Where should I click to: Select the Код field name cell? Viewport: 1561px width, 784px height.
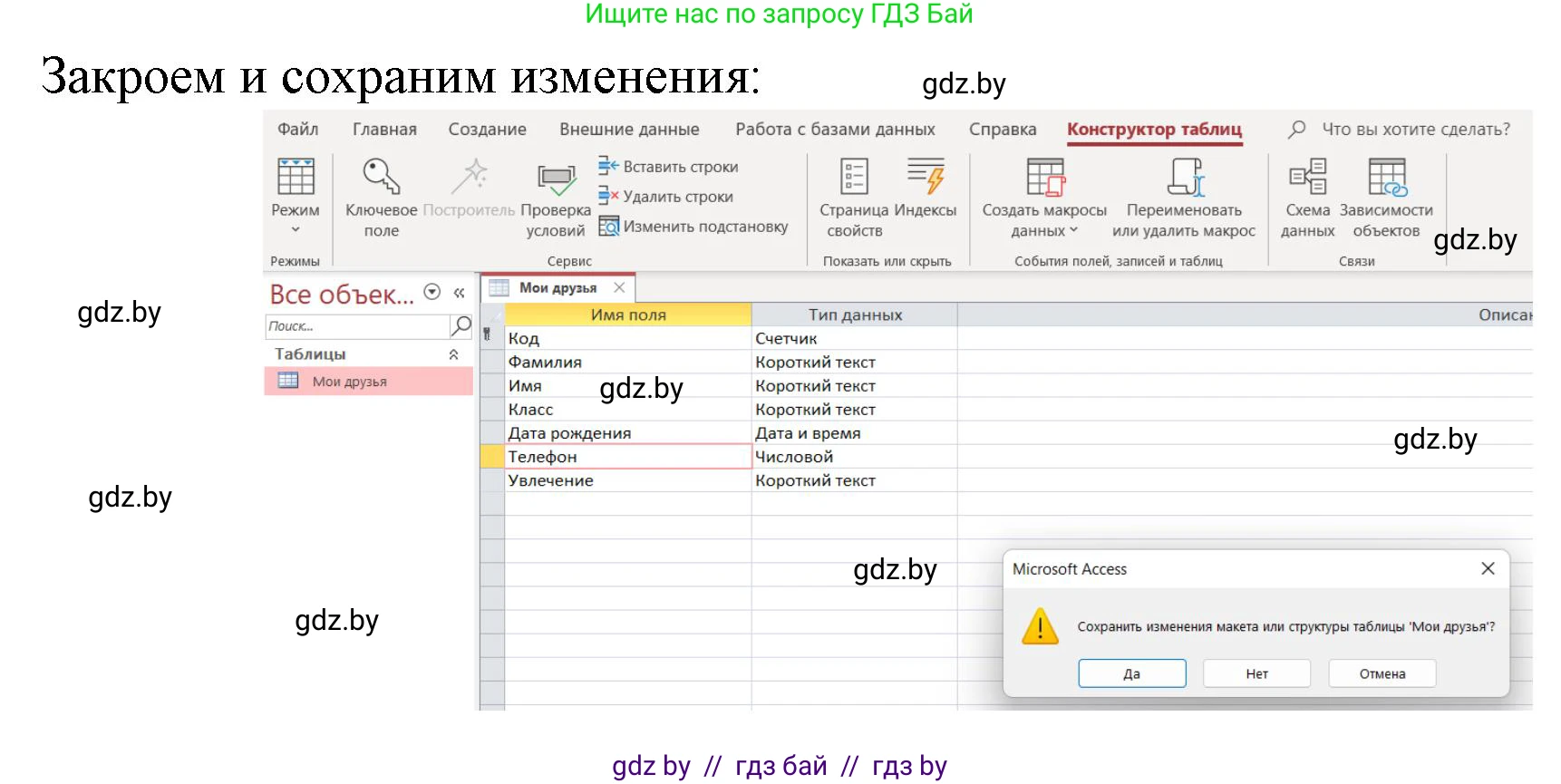click(628, 338)
